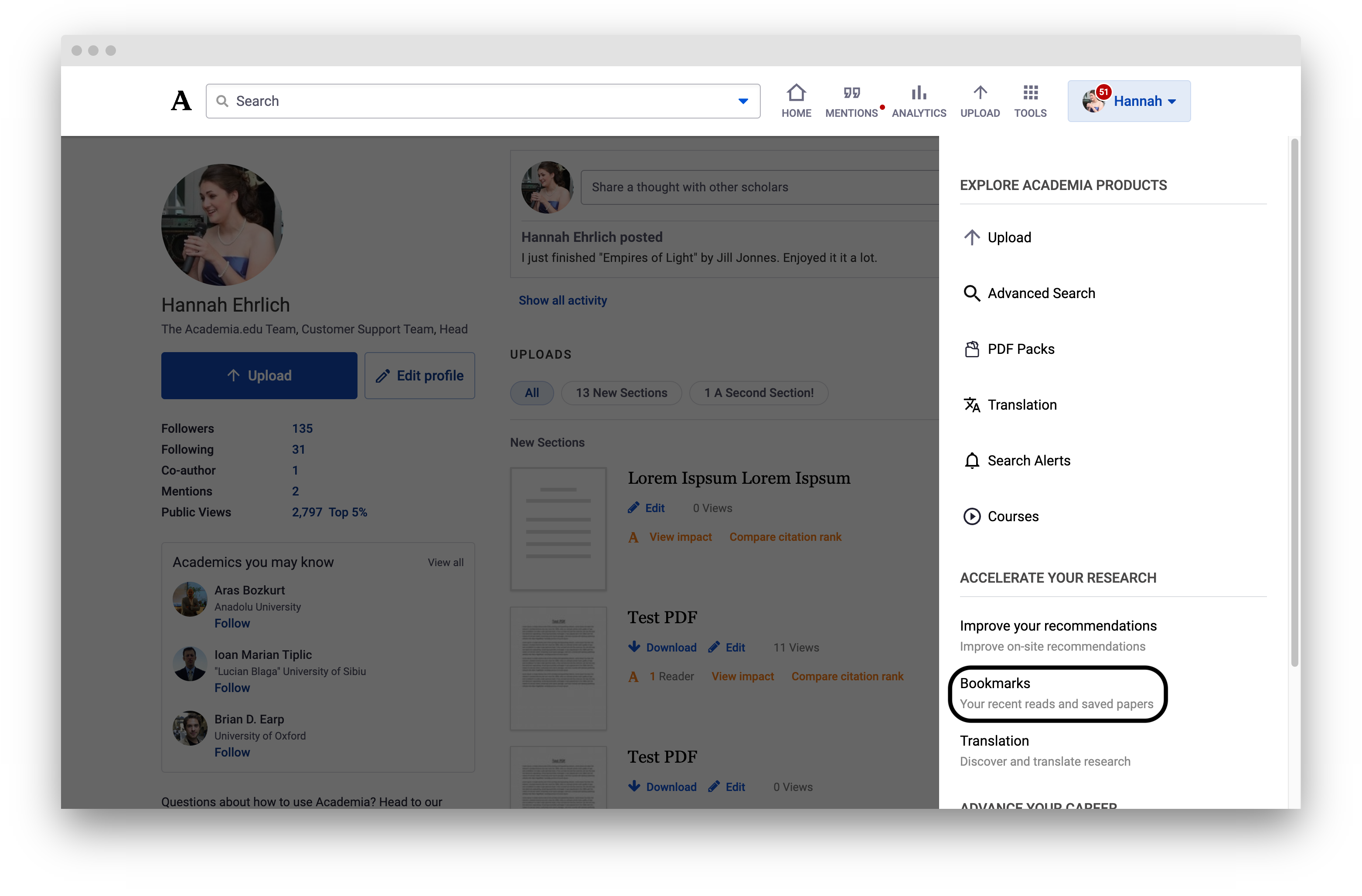Click download arrow icon for first Test PDF
Screen dimensions: 1362x896
[x=634, y=647]
